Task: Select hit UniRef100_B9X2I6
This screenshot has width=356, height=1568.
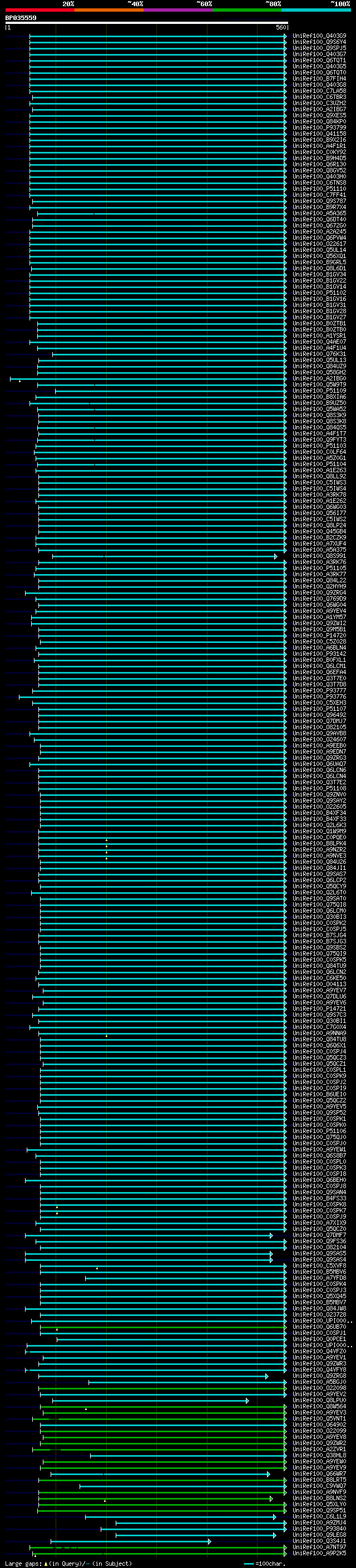Action: (x=319, y=140)
